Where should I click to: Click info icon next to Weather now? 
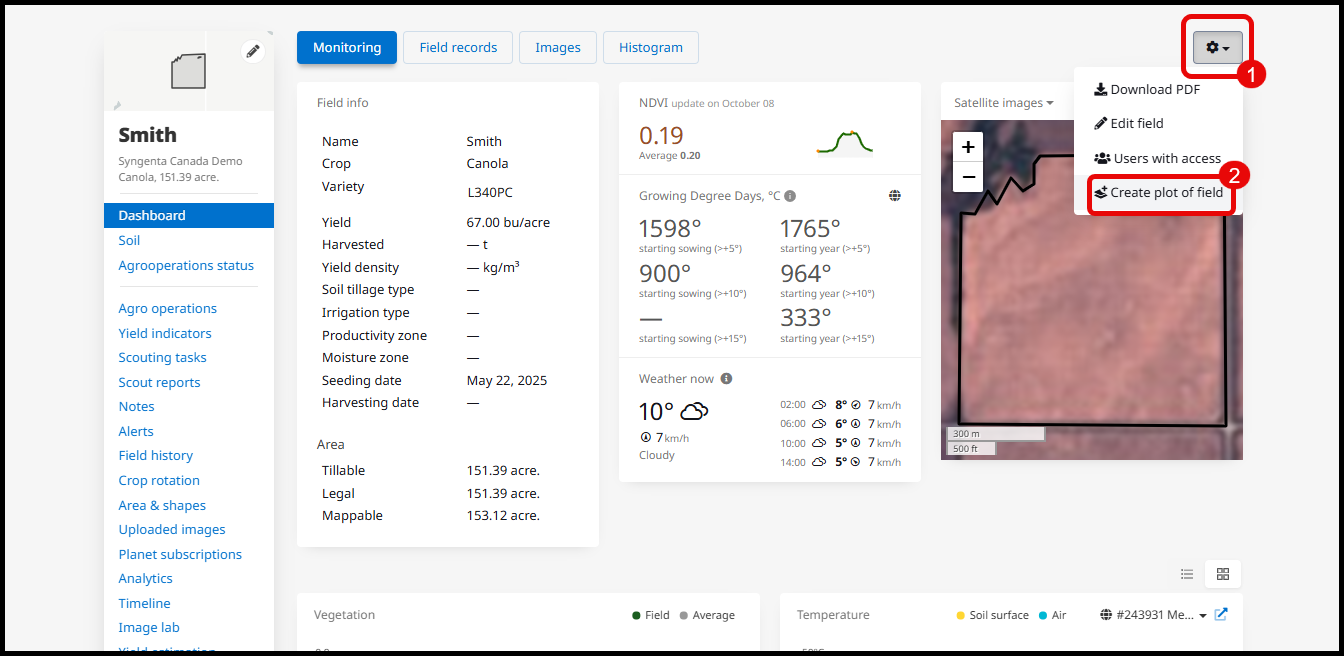pyautogui.click(x=726, y=379)
